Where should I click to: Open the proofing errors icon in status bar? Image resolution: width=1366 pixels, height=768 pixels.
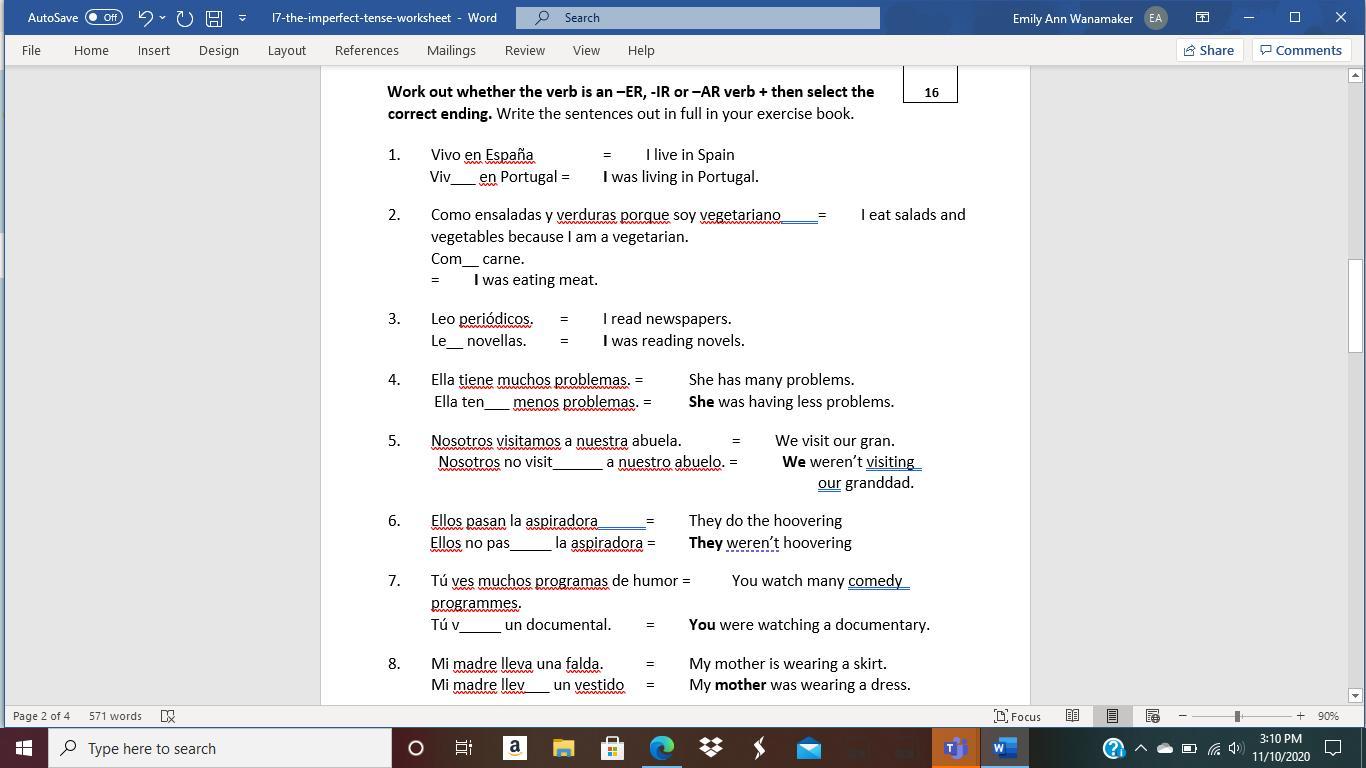(x=168, y=716)
